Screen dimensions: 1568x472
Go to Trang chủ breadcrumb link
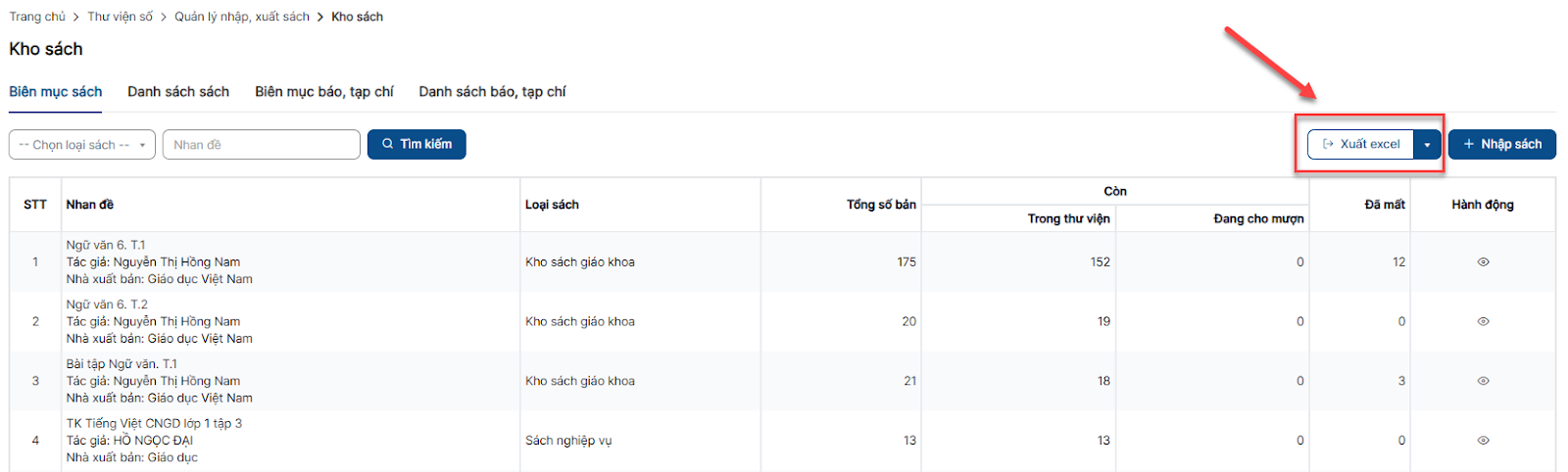coord(37,17)
